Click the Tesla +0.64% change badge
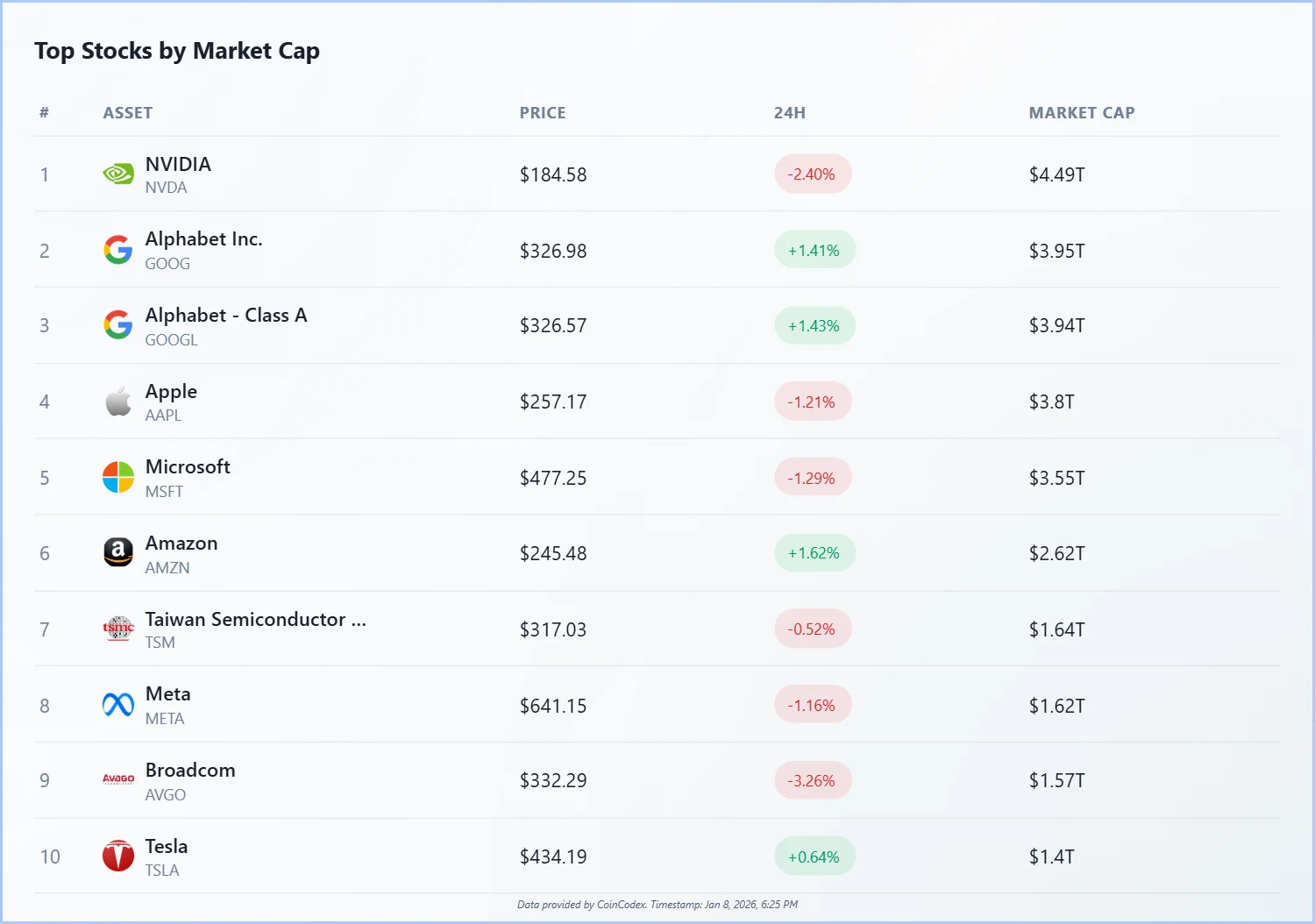 click(814, 856)
